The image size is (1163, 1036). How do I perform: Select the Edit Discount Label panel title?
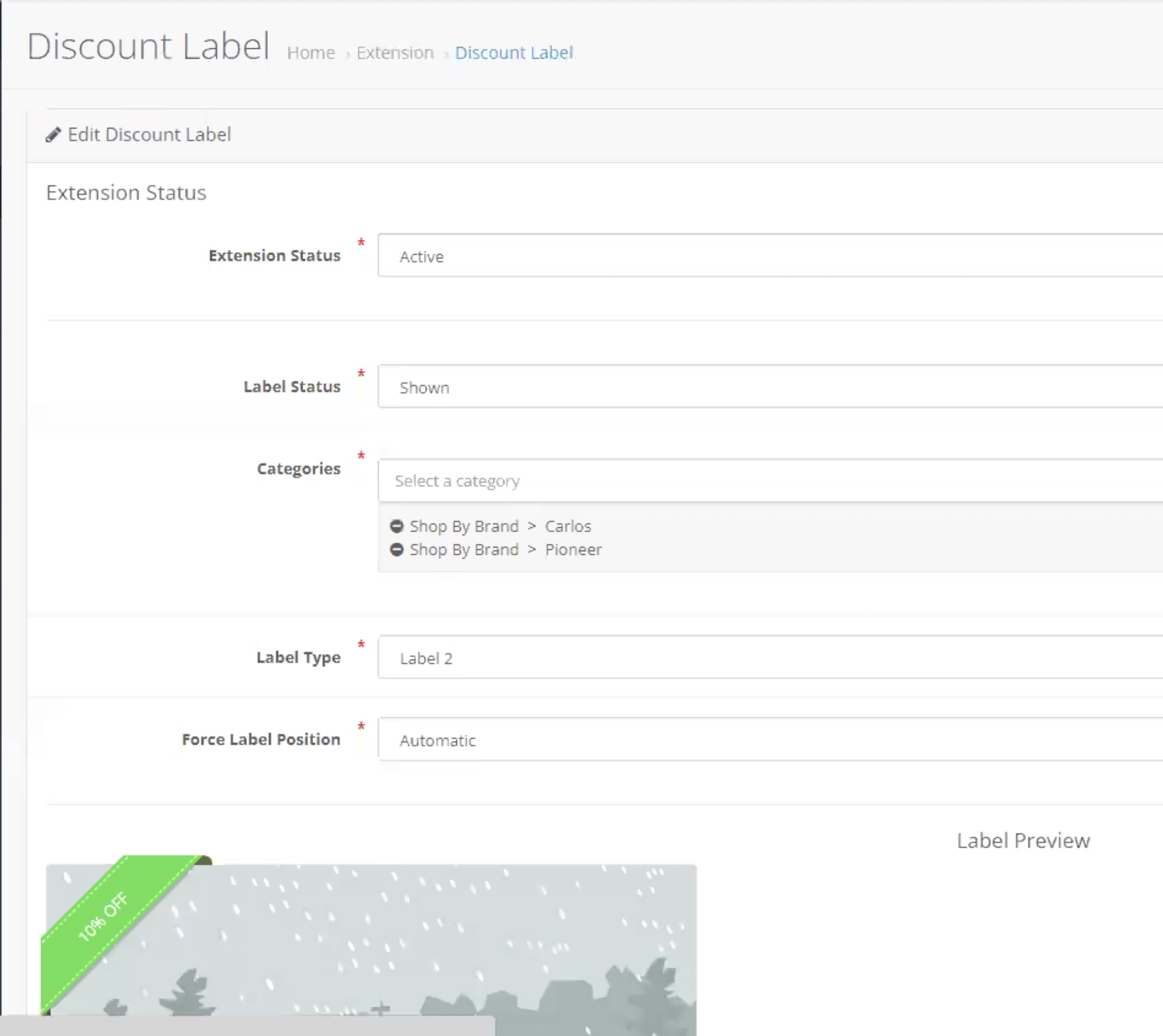click(x=149, y=135)
